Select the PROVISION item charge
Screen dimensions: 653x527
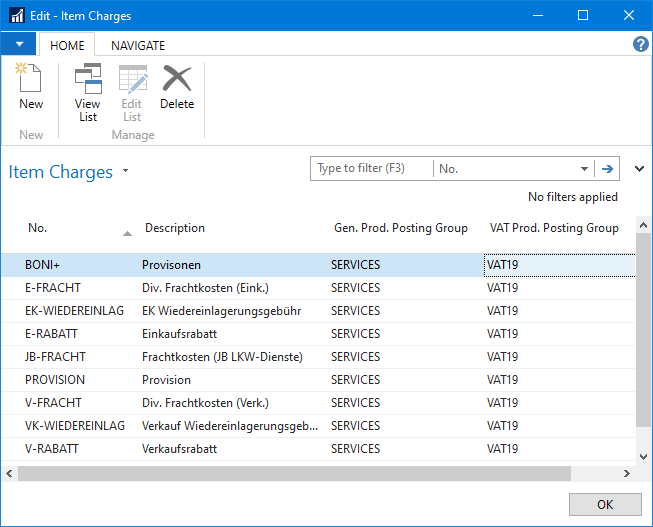(x=55, y=380)
